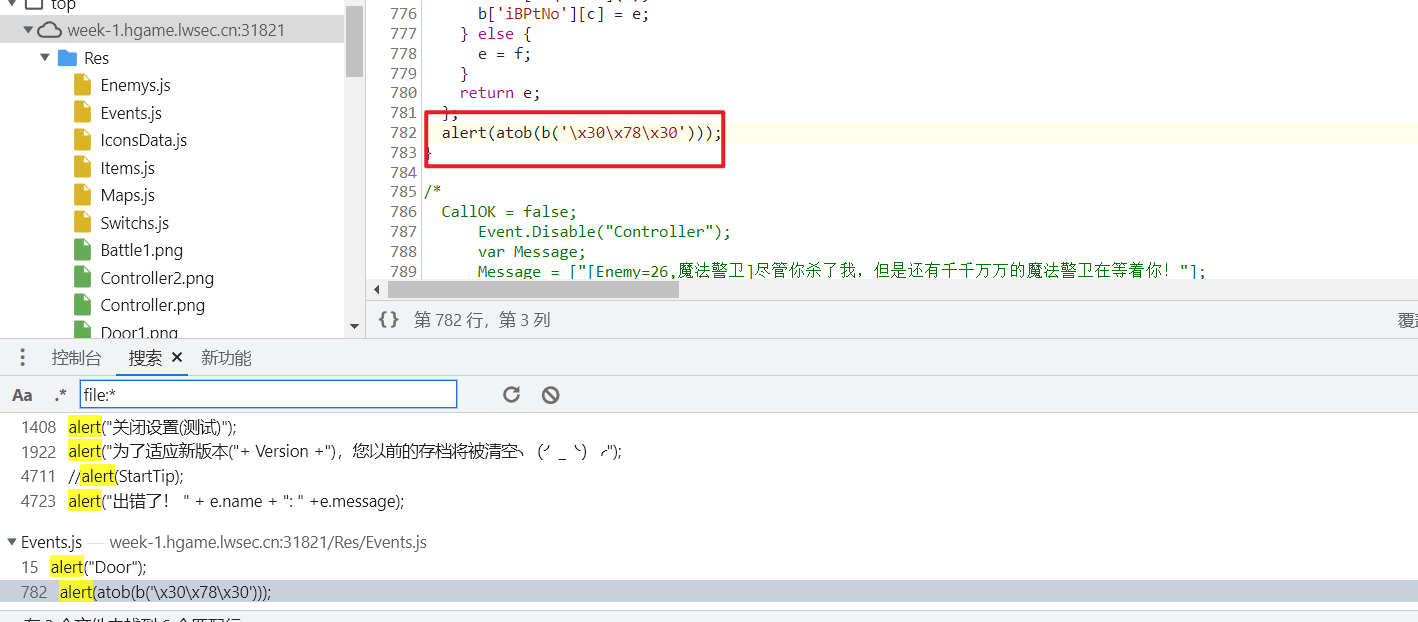The width and height of the screenshot is (1418, 622).
Task: Click the search query input field
Action: [x=268, y=394]
